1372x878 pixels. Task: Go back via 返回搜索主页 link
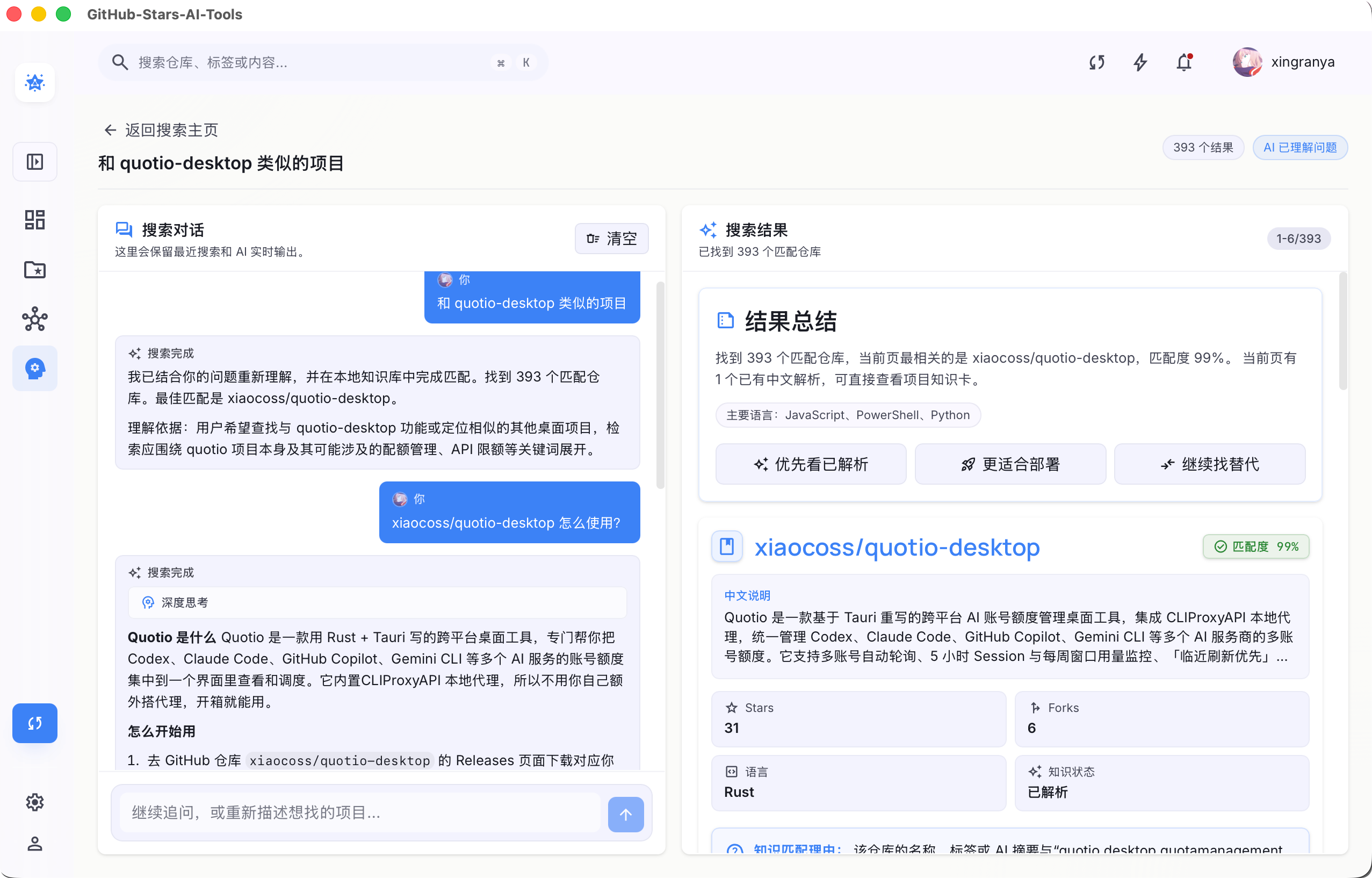[161, 130]
